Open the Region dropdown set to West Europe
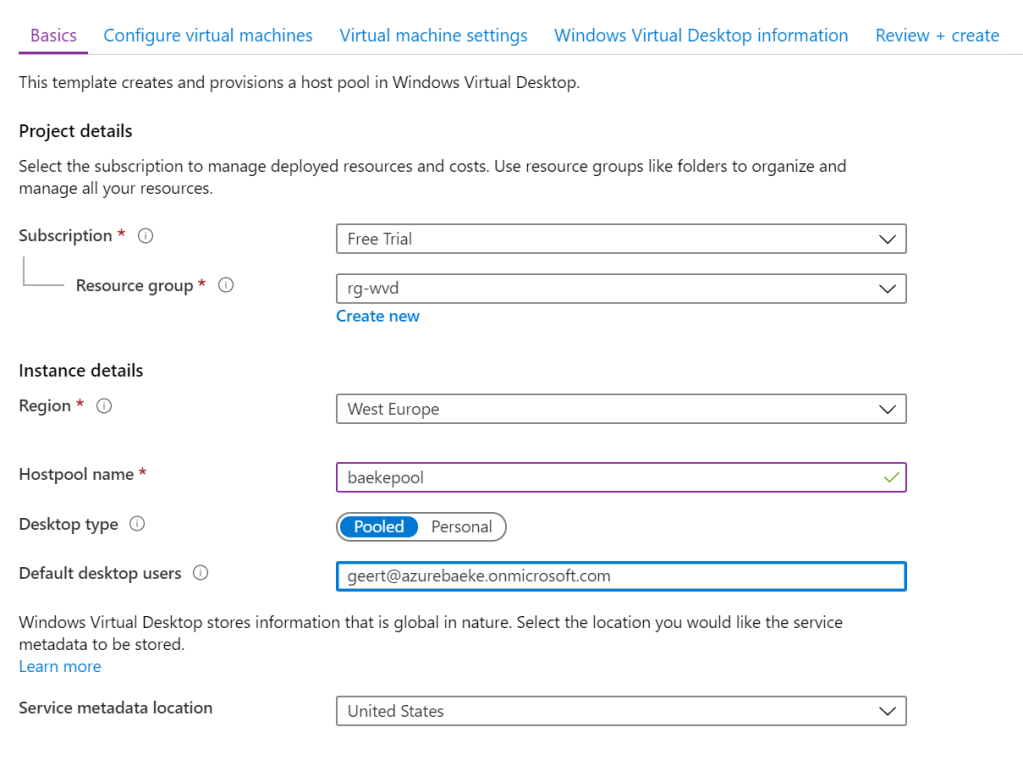Image resolution: width=1023 pixels, height=760 pixels. click(620, 409)
